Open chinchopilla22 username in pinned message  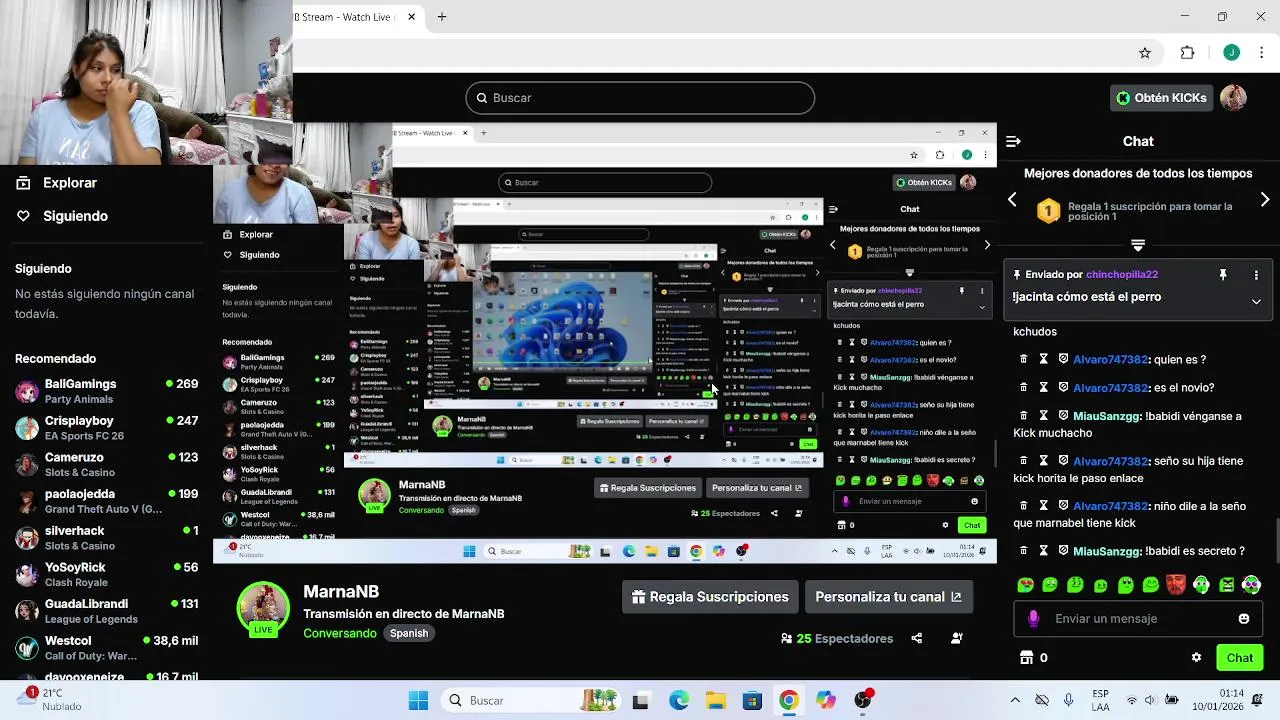(1122, 274)
